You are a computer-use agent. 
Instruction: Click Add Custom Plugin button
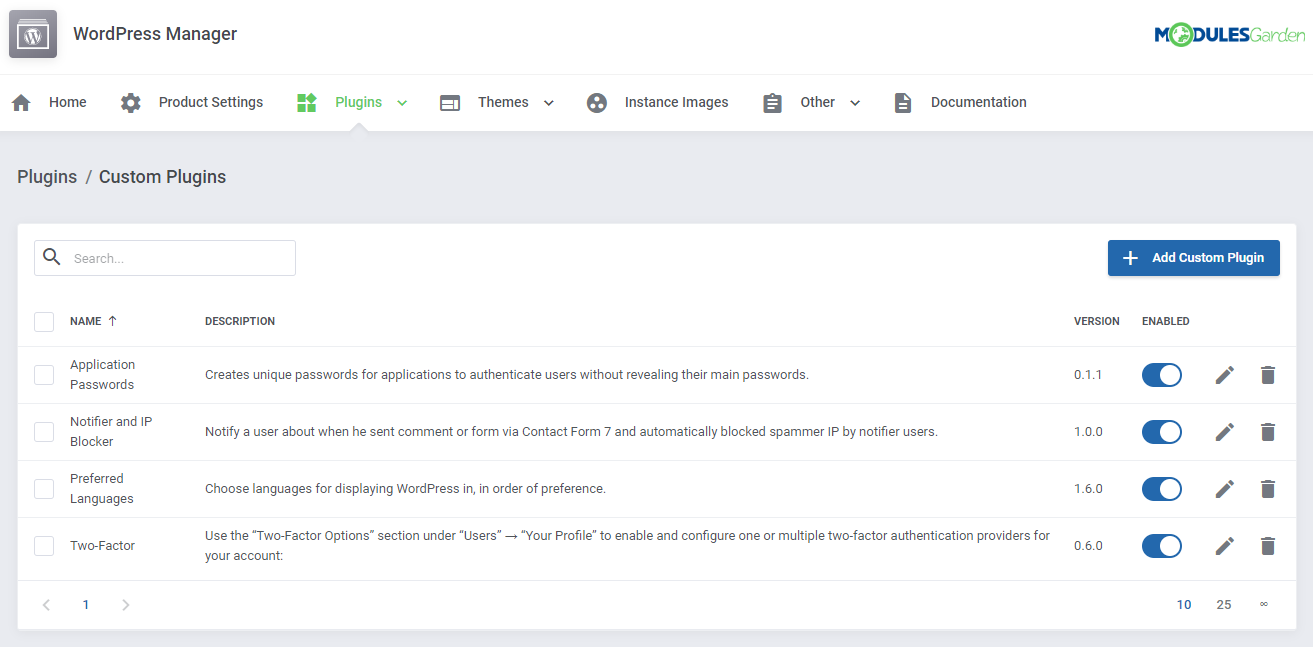click(x=1194, y=258)
